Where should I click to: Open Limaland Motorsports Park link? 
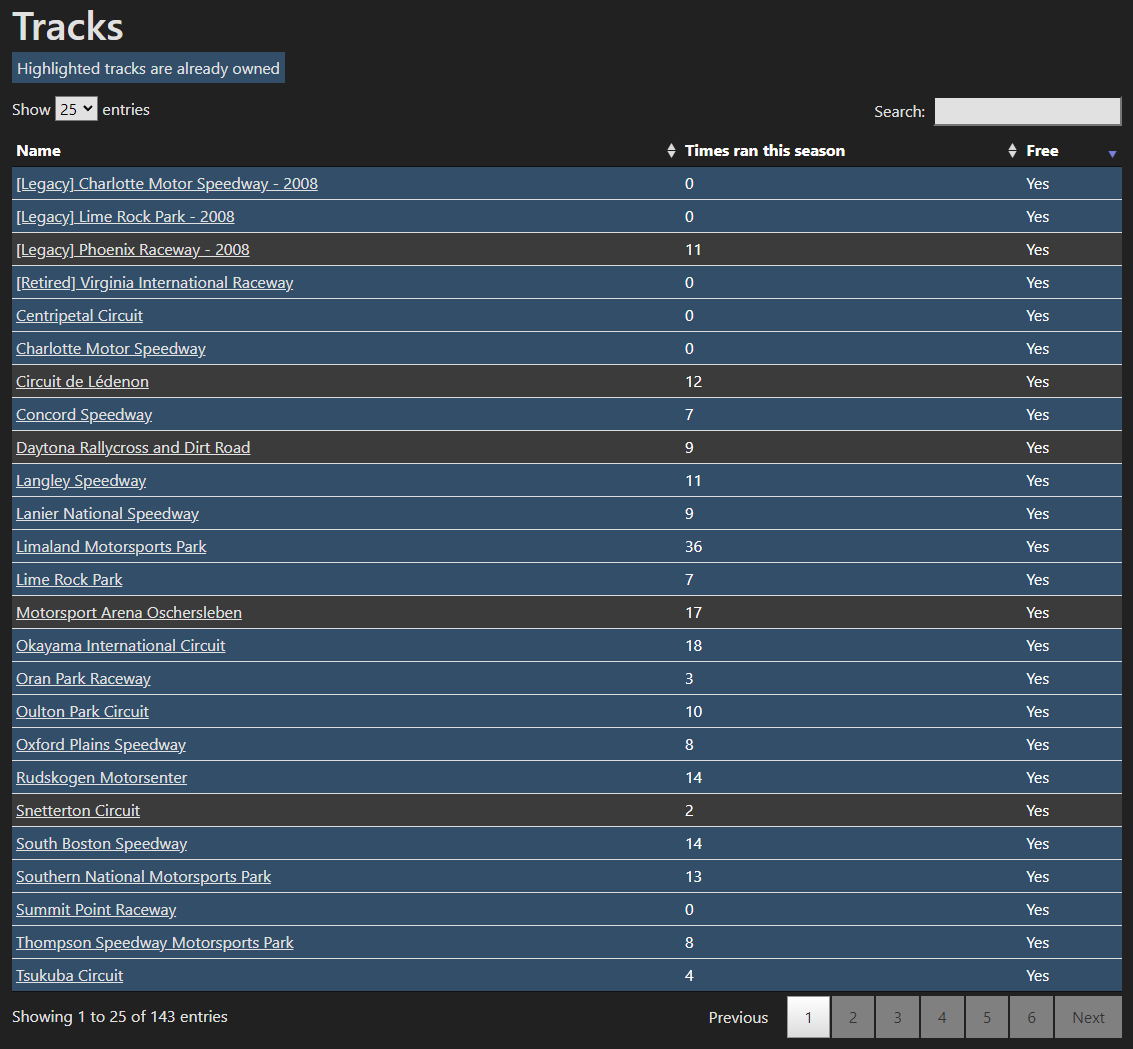click(111, 547)
